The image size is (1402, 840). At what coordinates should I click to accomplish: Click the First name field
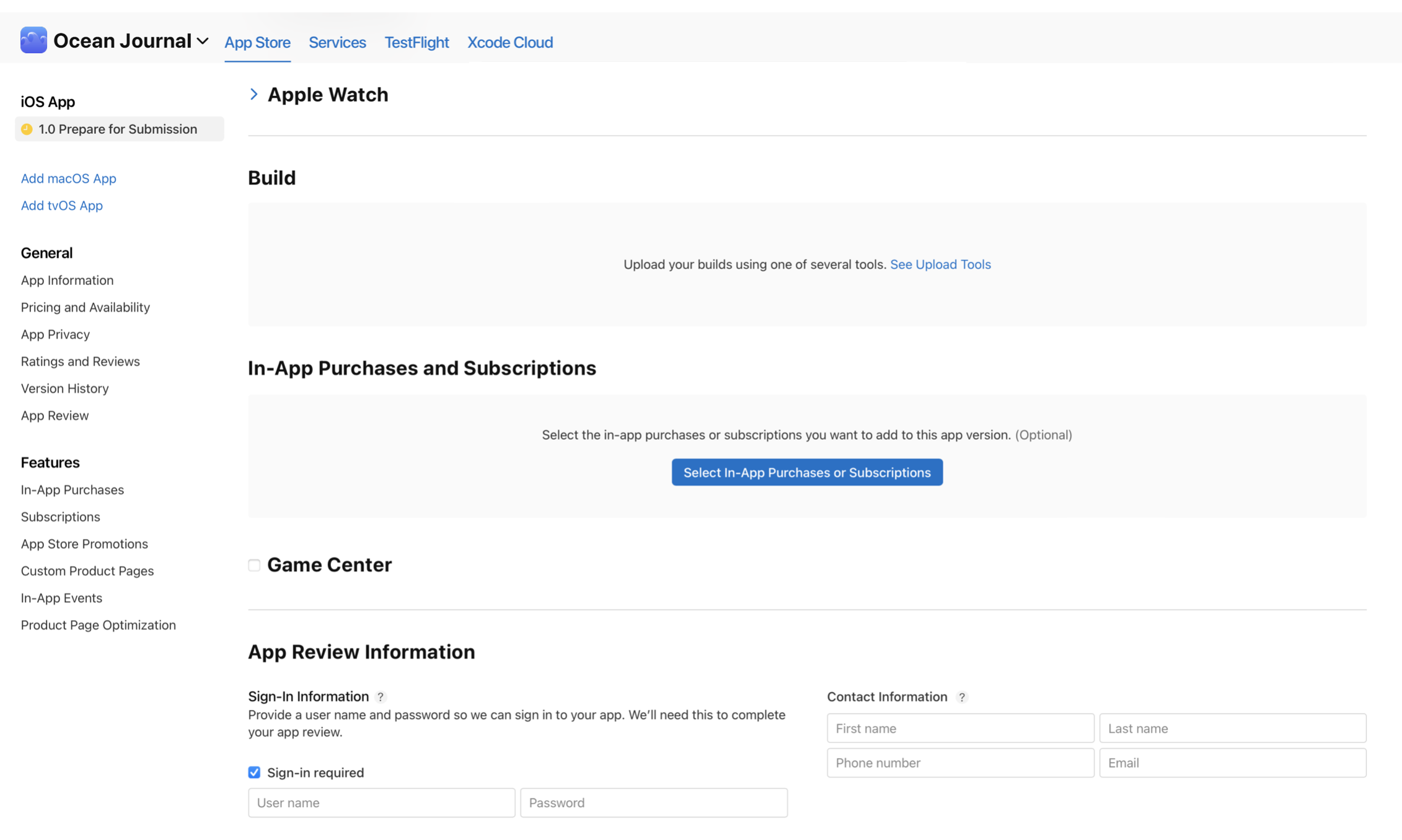(960, 728)
